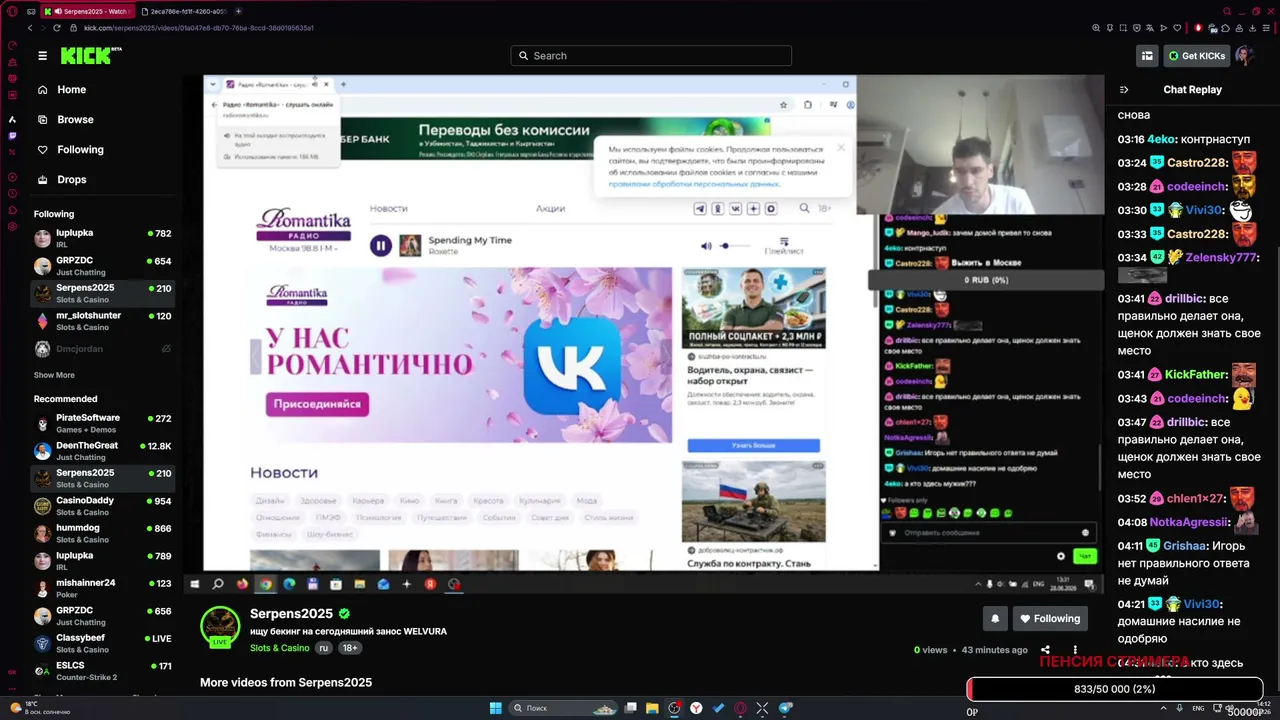Open PirateSoftware recommended channel
Viewport: 1280px width, 720px height.
click(x=102, y=423)
